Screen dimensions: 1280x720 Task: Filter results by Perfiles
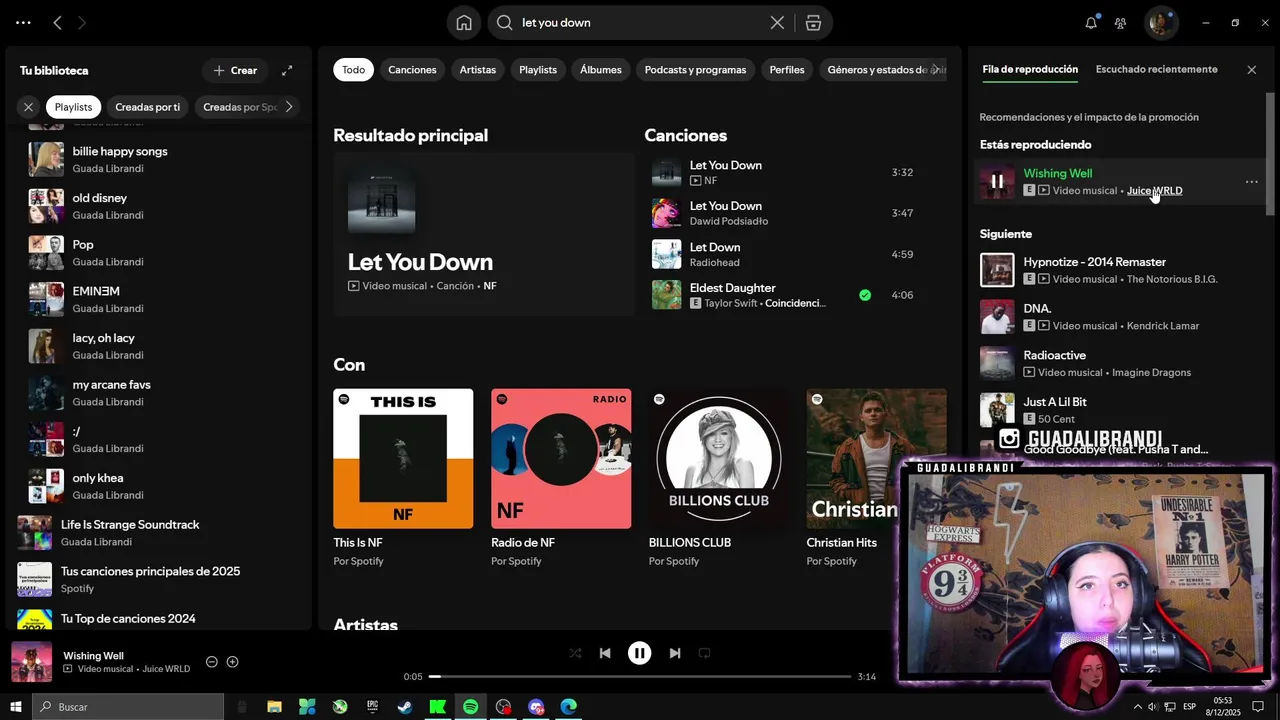pyautogui.click(x=787, y=70)
